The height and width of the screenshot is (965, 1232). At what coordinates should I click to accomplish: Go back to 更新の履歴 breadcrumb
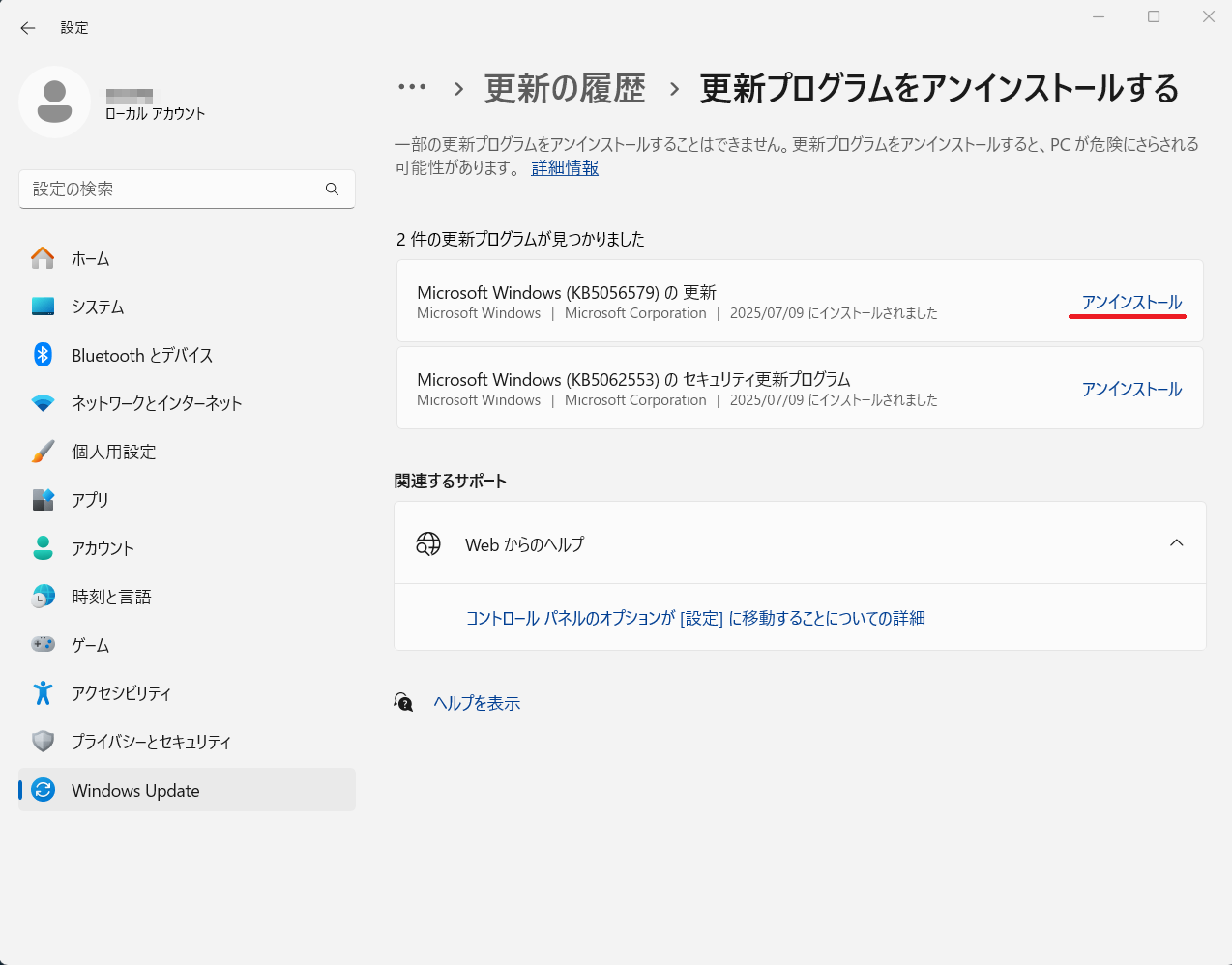tap(565, 89)
